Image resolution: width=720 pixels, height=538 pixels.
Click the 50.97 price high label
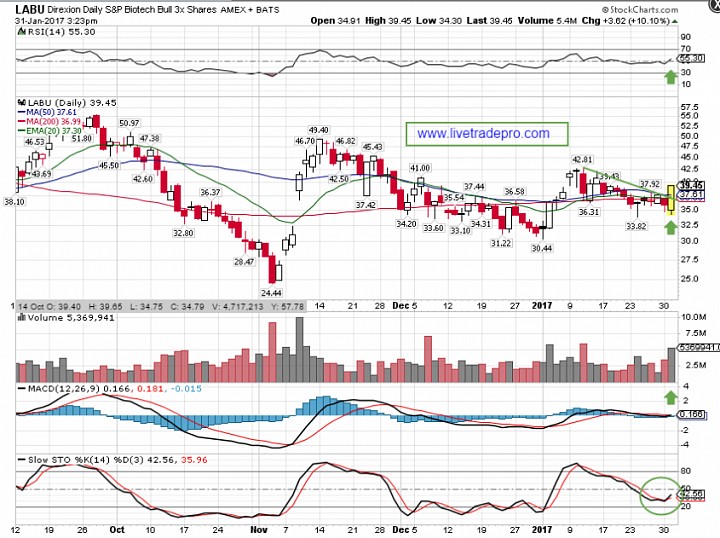click(129, 123)
